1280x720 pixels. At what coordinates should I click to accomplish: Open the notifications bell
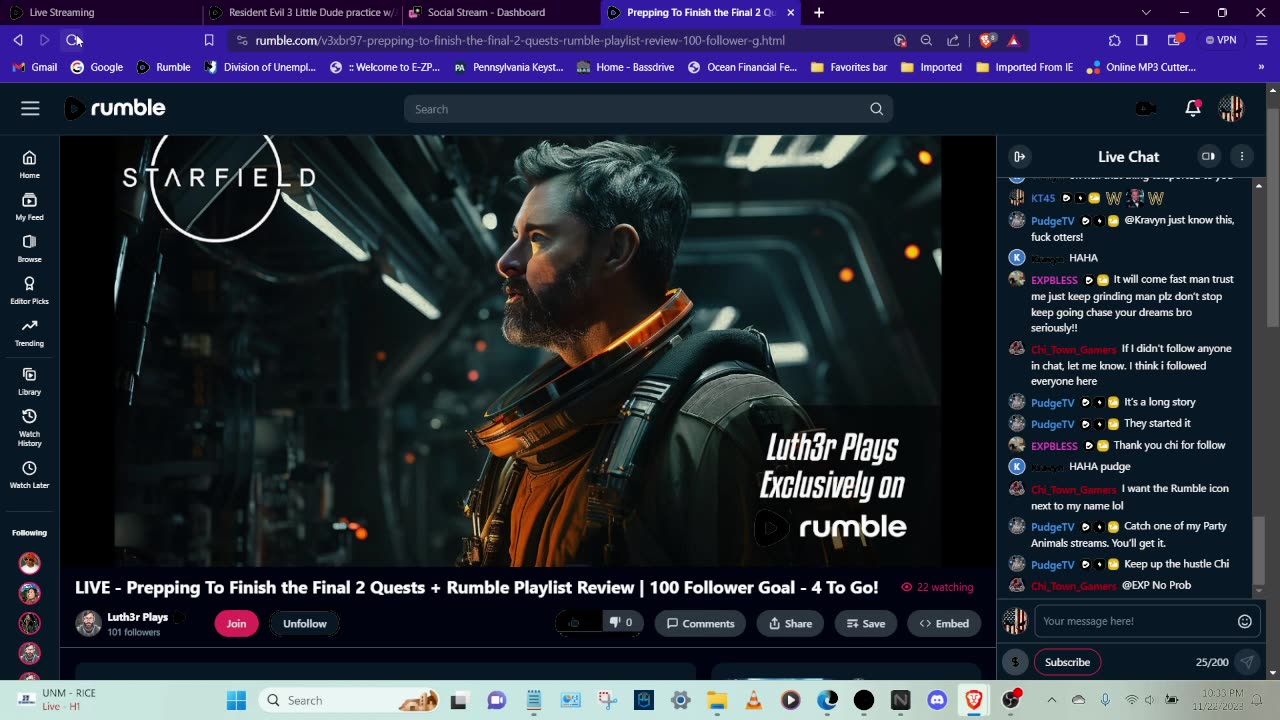tap(1193, 109)
